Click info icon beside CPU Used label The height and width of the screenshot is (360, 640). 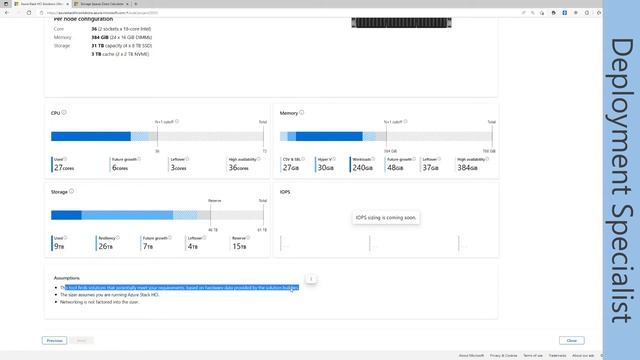tap(65, 159)
